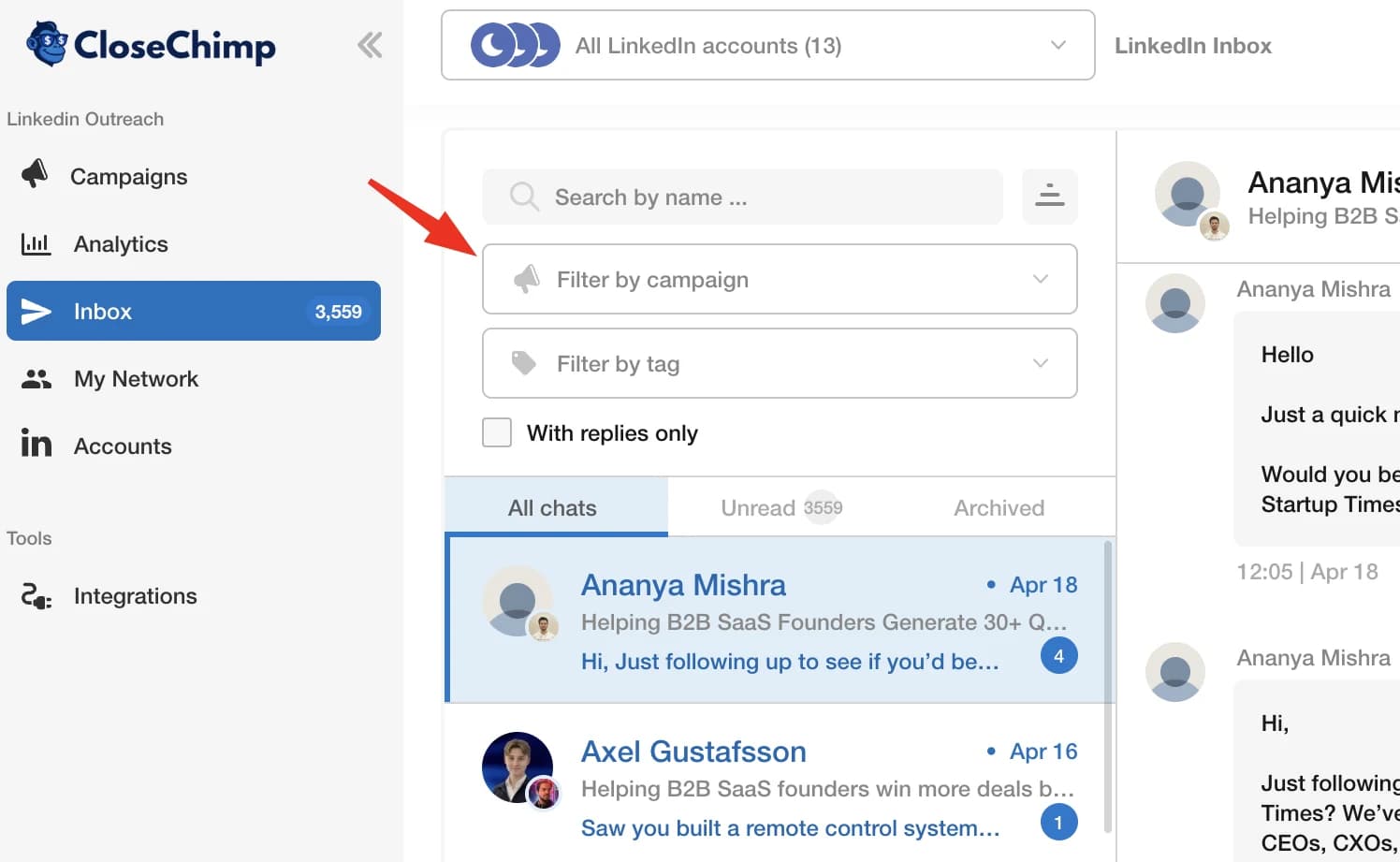Open the Campaigns section in the sidebar
This screenshot has width=1400, height=862.
point(128,176)
